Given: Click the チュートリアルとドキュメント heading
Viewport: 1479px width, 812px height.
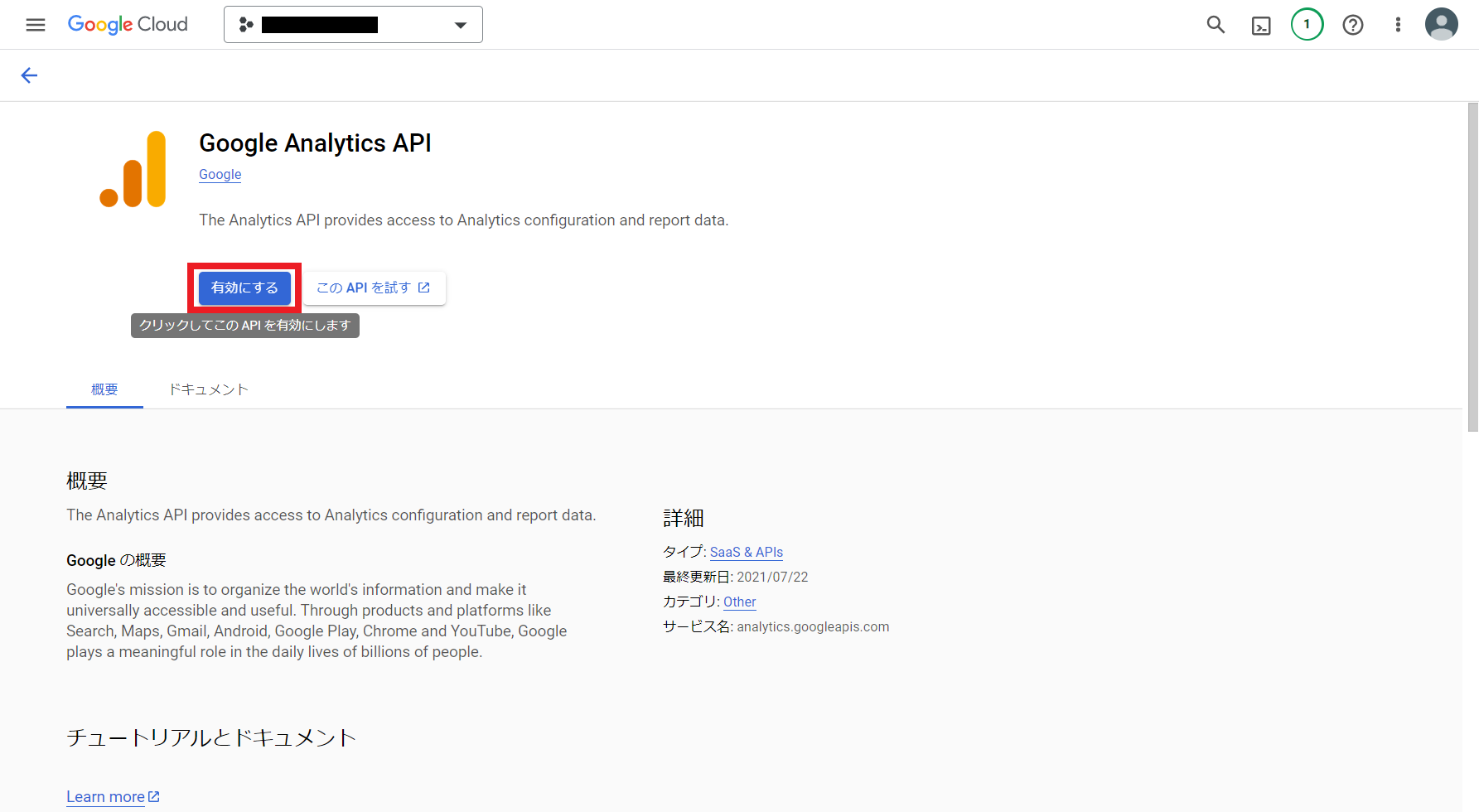Looking at the screenshot, I should click(x=211, y=737).
